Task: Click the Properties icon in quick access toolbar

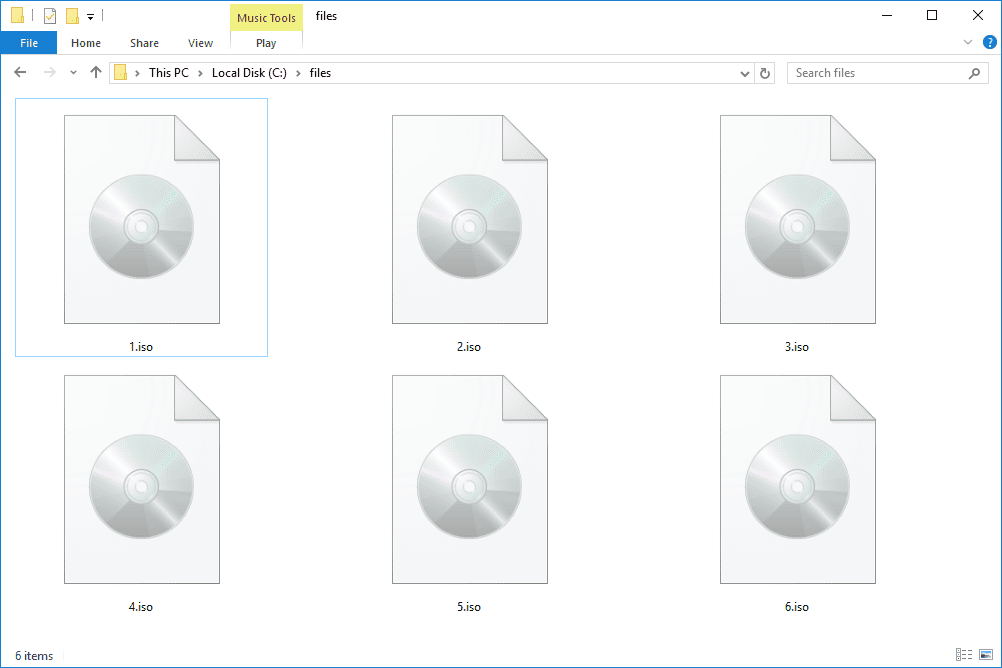Action: 50,16
